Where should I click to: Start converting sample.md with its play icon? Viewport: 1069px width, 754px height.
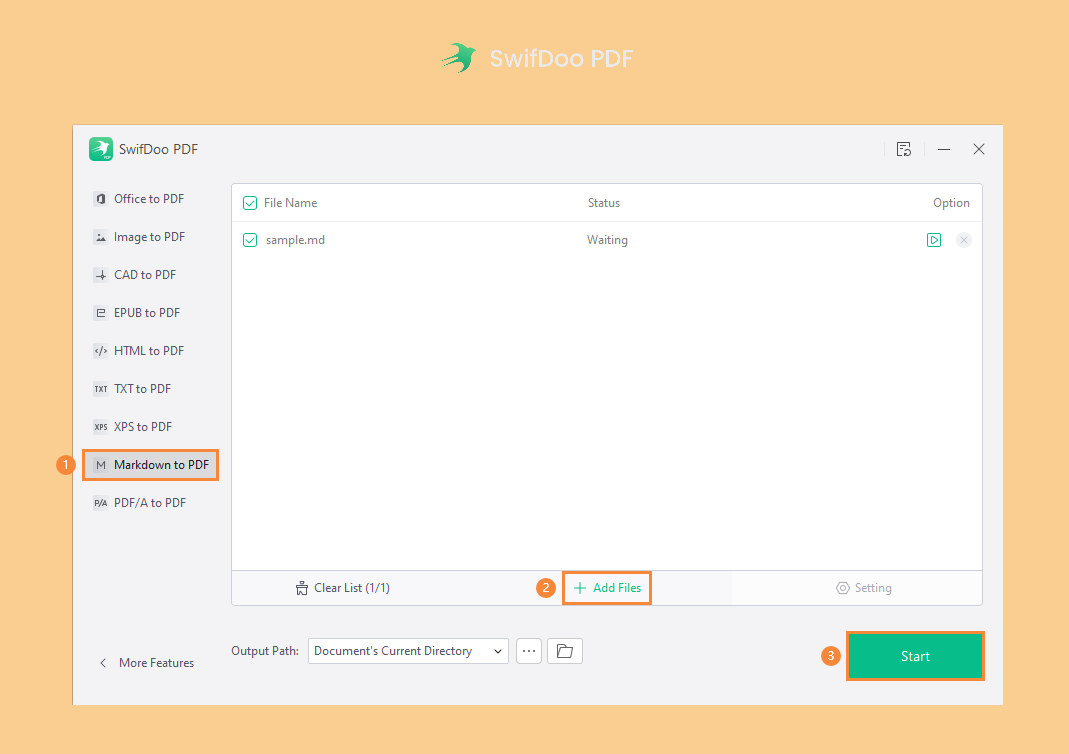coord(934,240)
